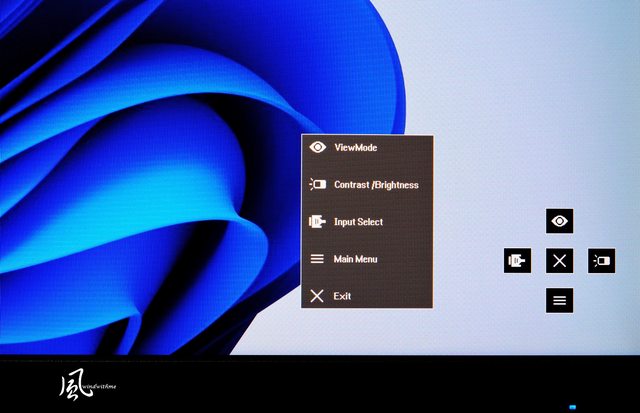Click the hamburger icon beside Main Menu
The image size is (640, 413).
coord(317,259)
